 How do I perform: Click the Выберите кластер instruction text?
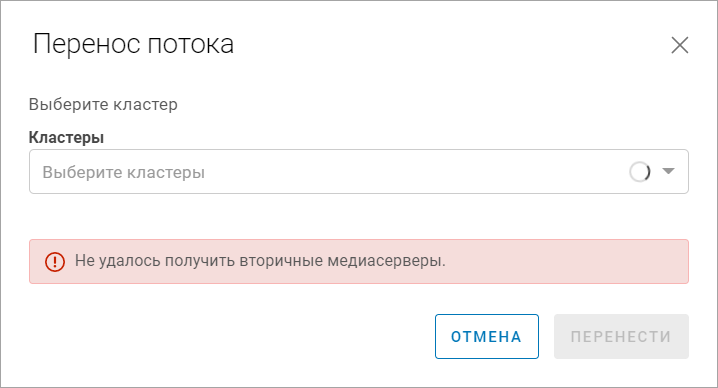103,104
